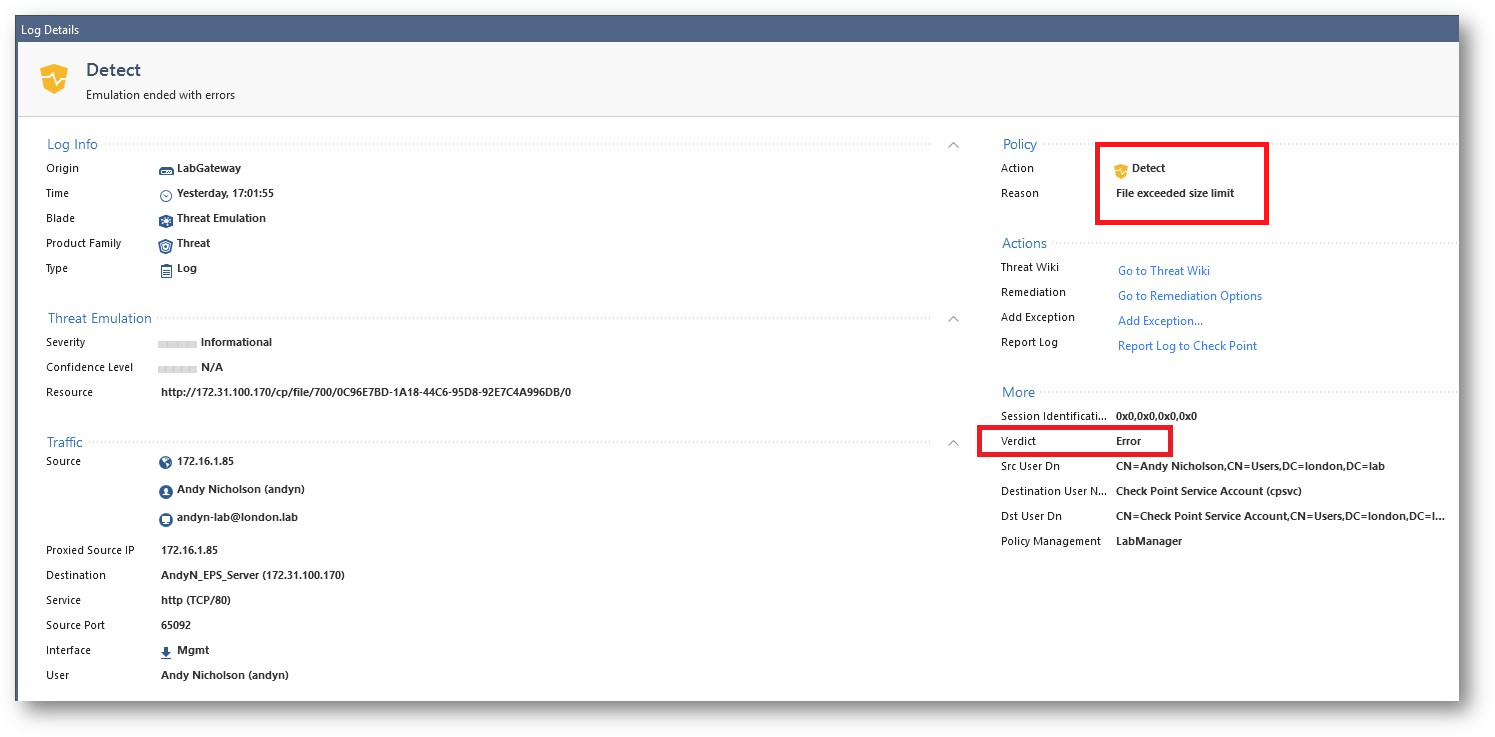
Task: Collapse the Traffic section
Action: click(x=953, y=443)
